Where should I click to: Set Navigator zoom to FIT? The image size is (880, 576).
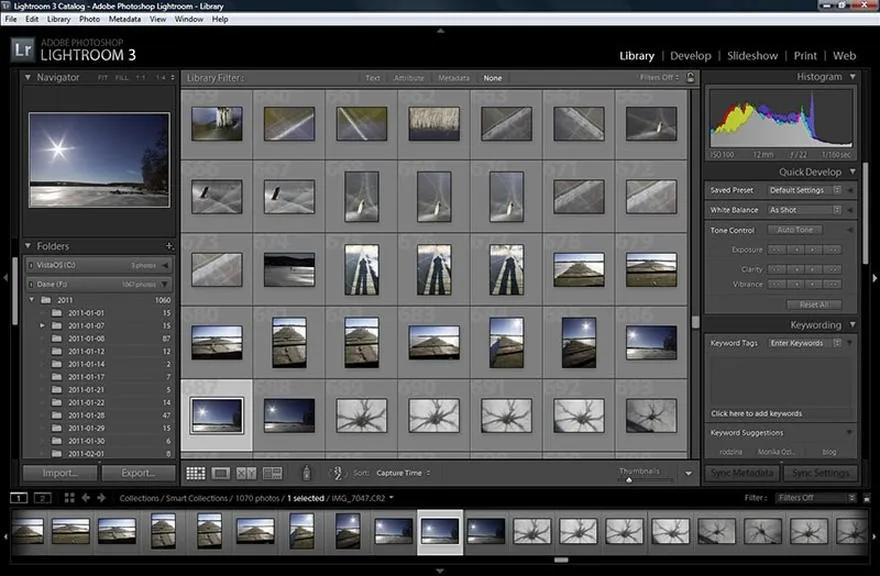click(103, 77)
